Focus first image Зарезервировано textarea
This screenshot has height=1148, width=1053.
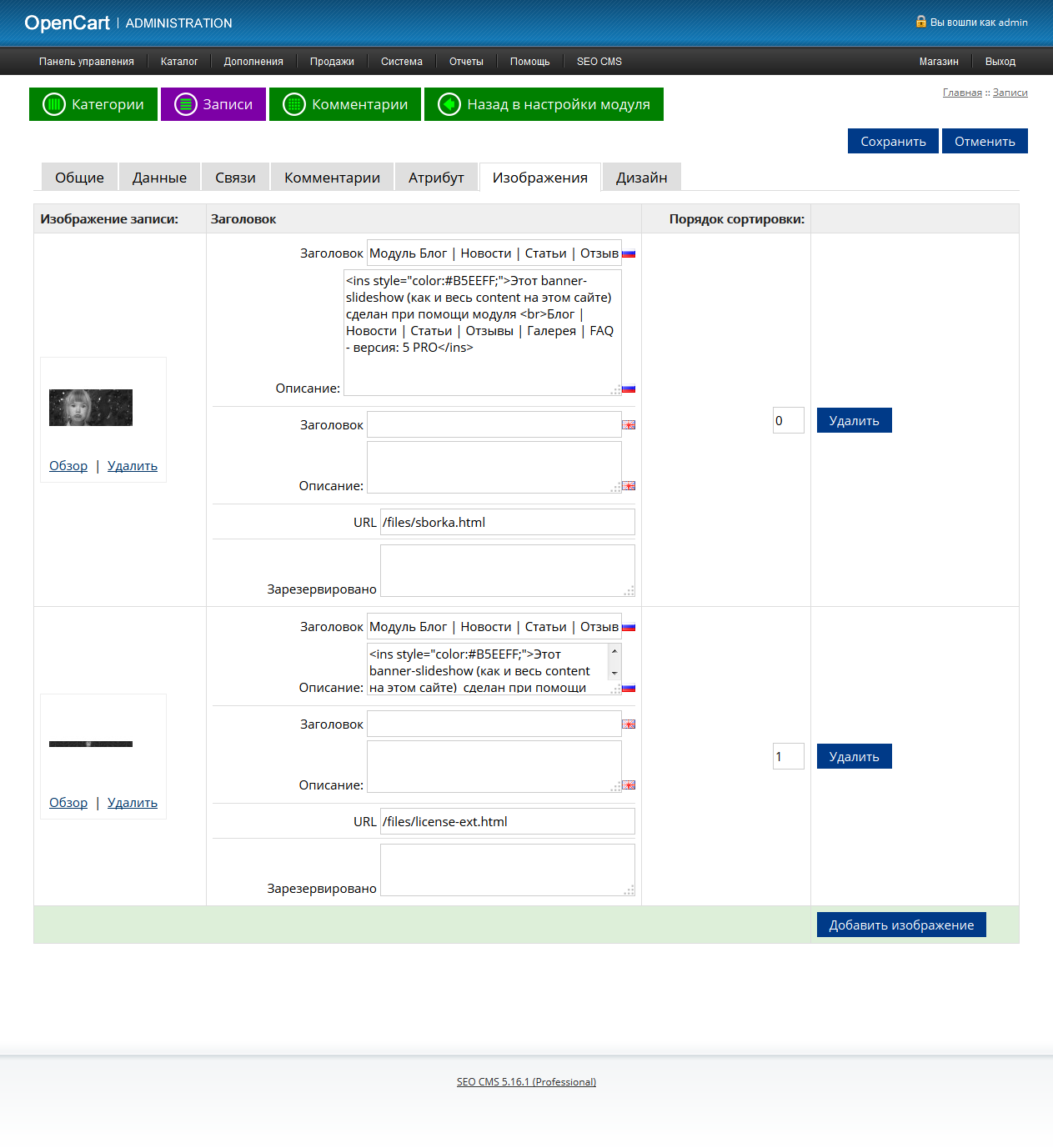click(x=508, y=570)
